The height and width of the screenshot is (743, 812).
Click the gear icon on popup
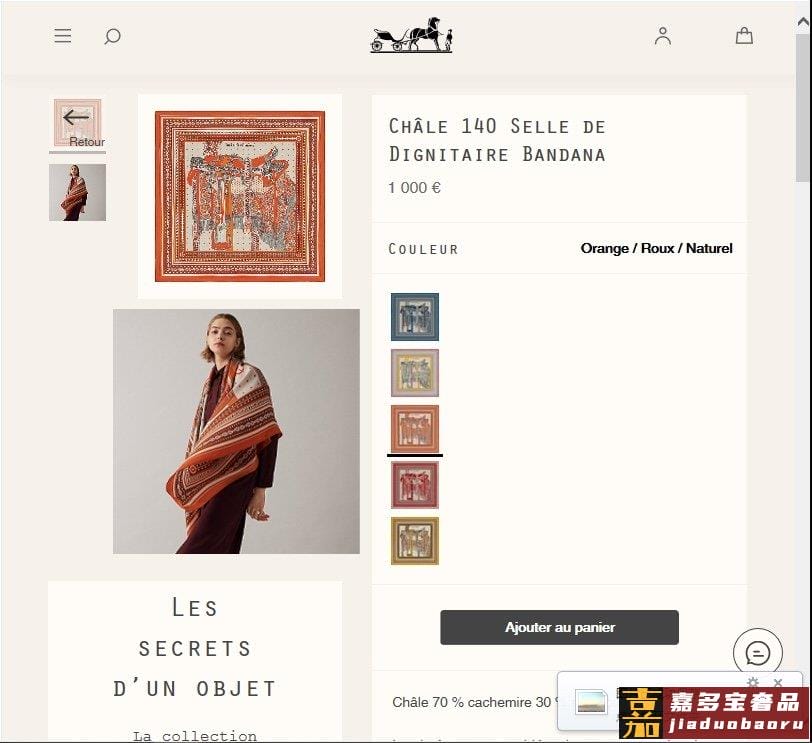pyautogui.click(x=753, y=682)
